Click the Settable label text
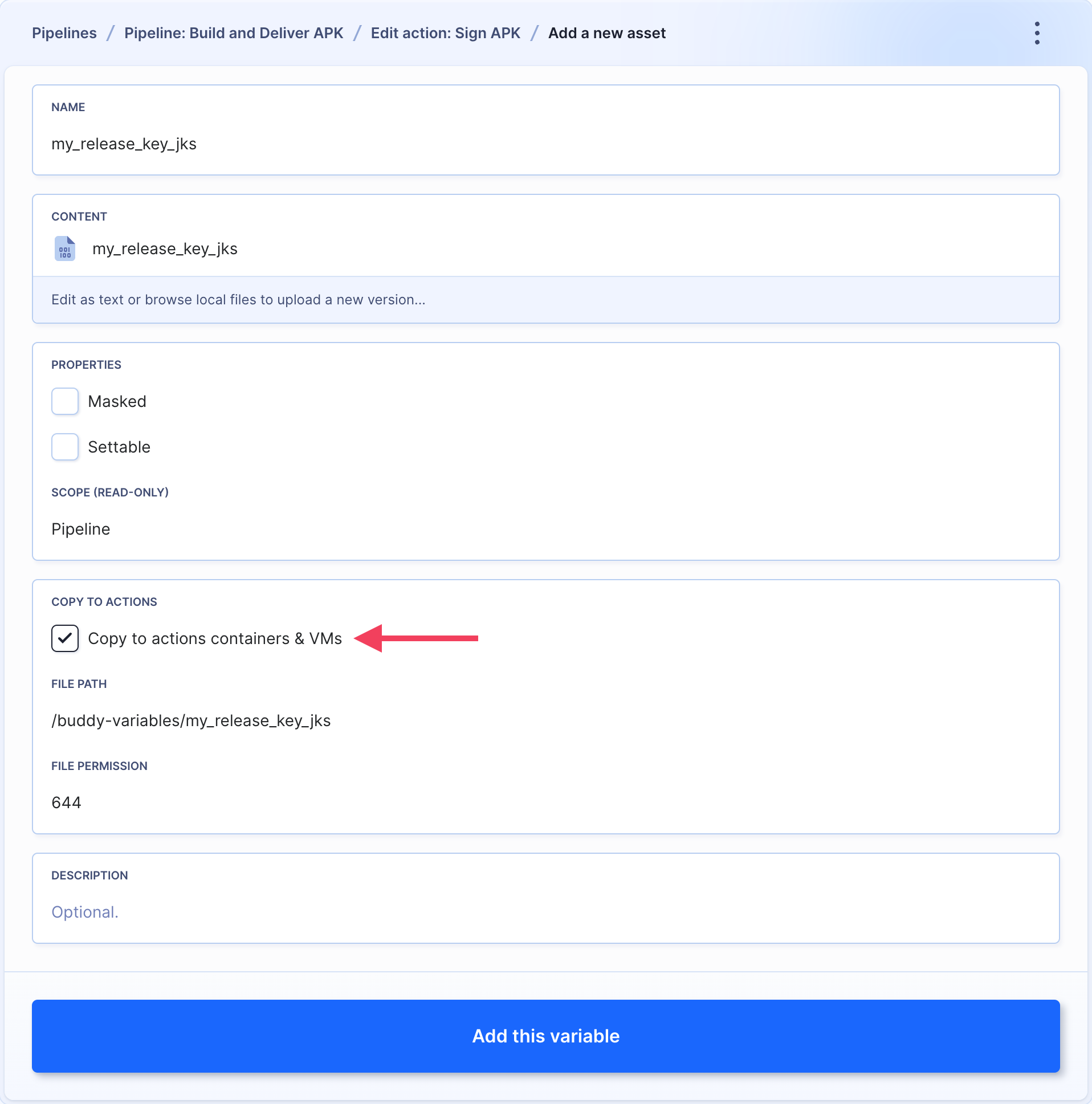Viewport: 1092px width, 1104px height. pyautogui.click(x=119, y=447)
